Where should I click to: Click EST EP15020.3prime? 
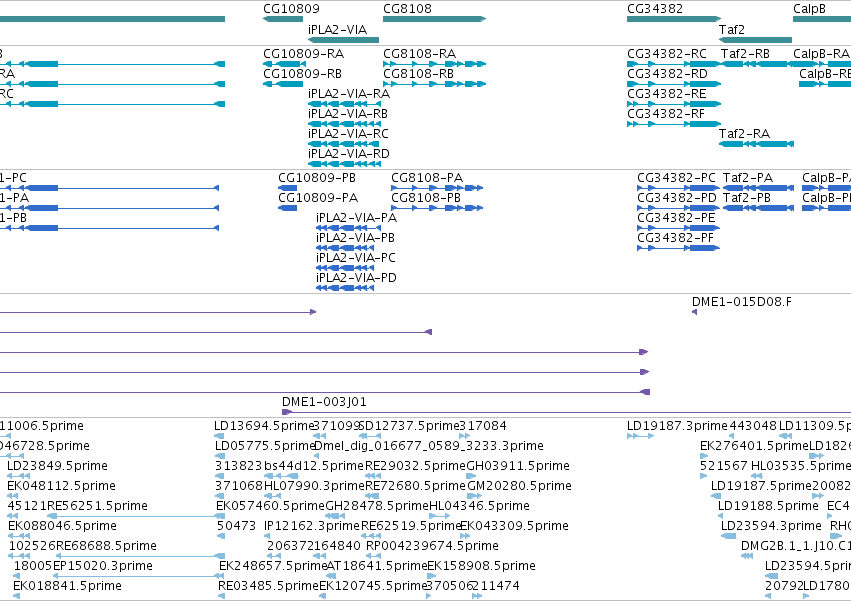click(x=103, y=566)
